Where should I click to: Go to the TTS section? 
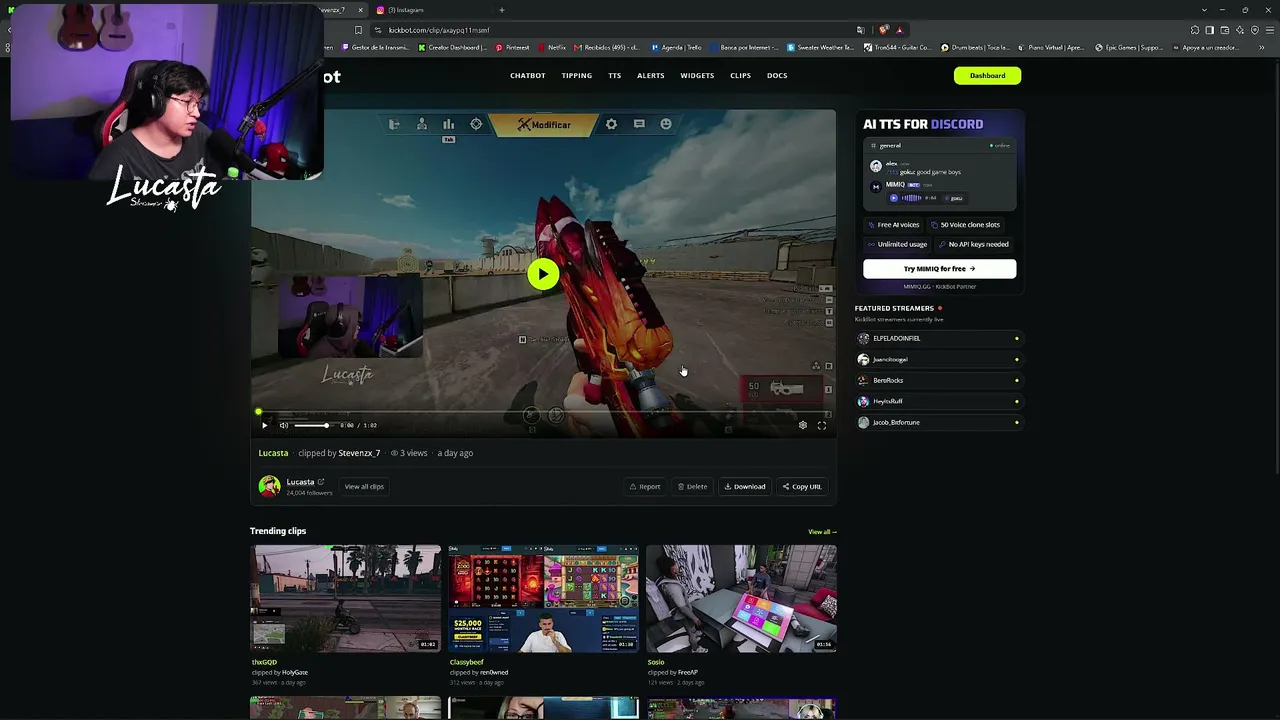tap(615, 75)
